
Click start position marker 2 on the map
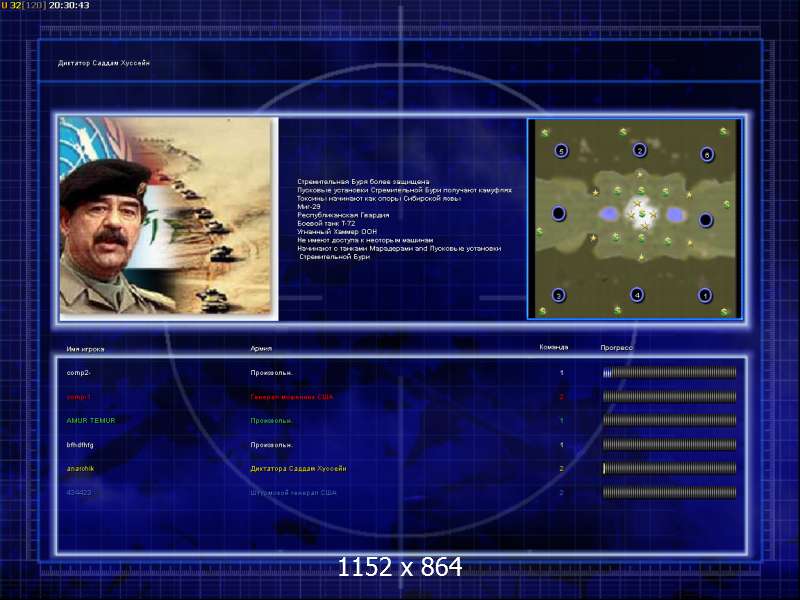[639, 150]
